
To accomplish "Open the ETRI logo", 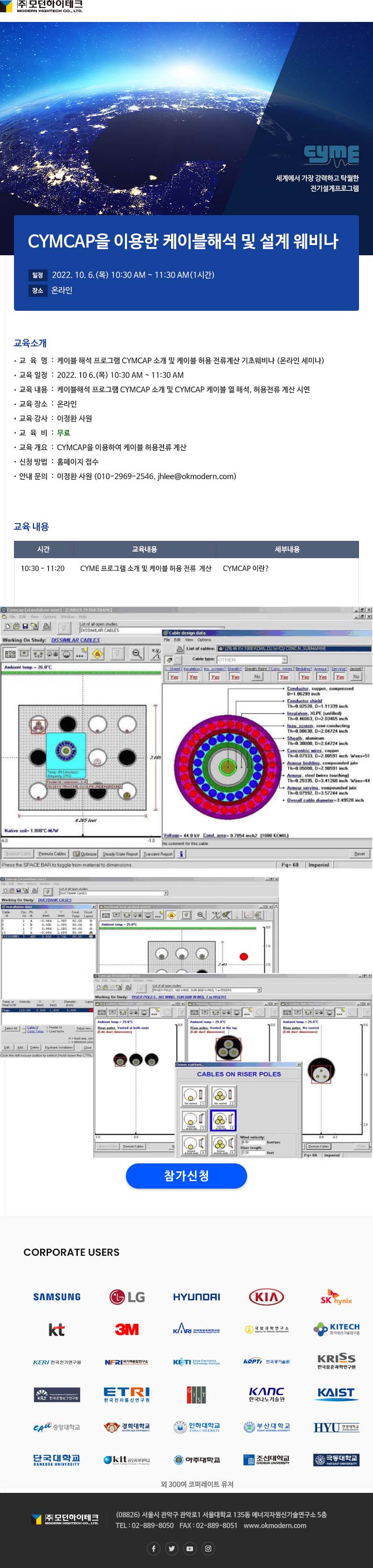I will coord(126,1394).
